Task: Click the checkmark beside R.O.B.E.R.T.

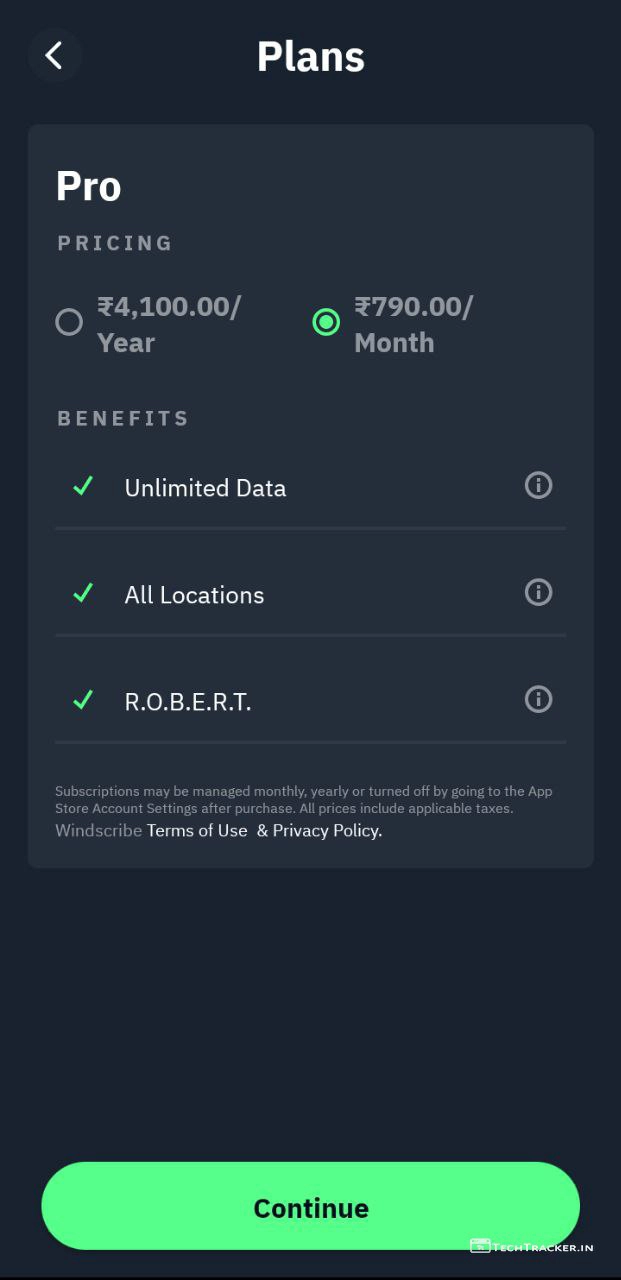Action: pyautogui.click(x=83, y=700)
